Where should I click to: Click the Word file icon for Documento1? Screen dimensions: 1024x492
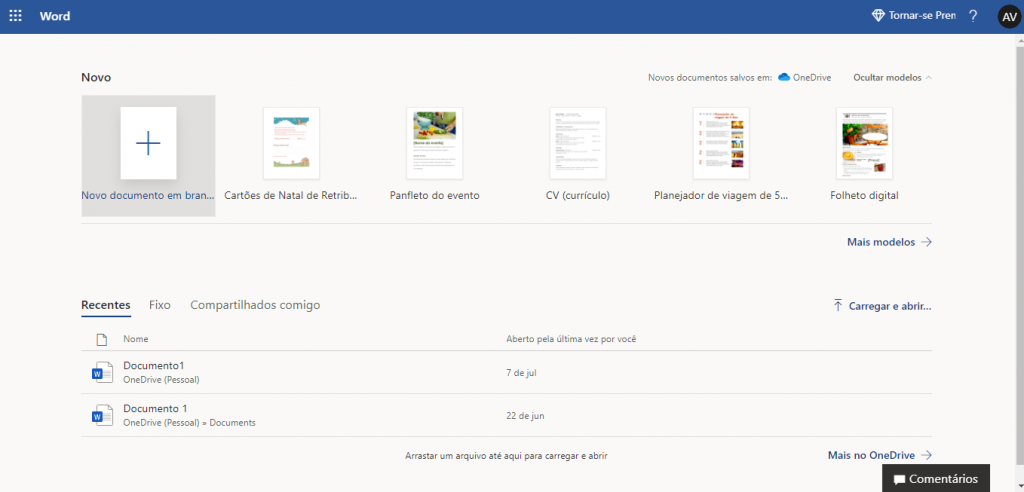point(103,372)
